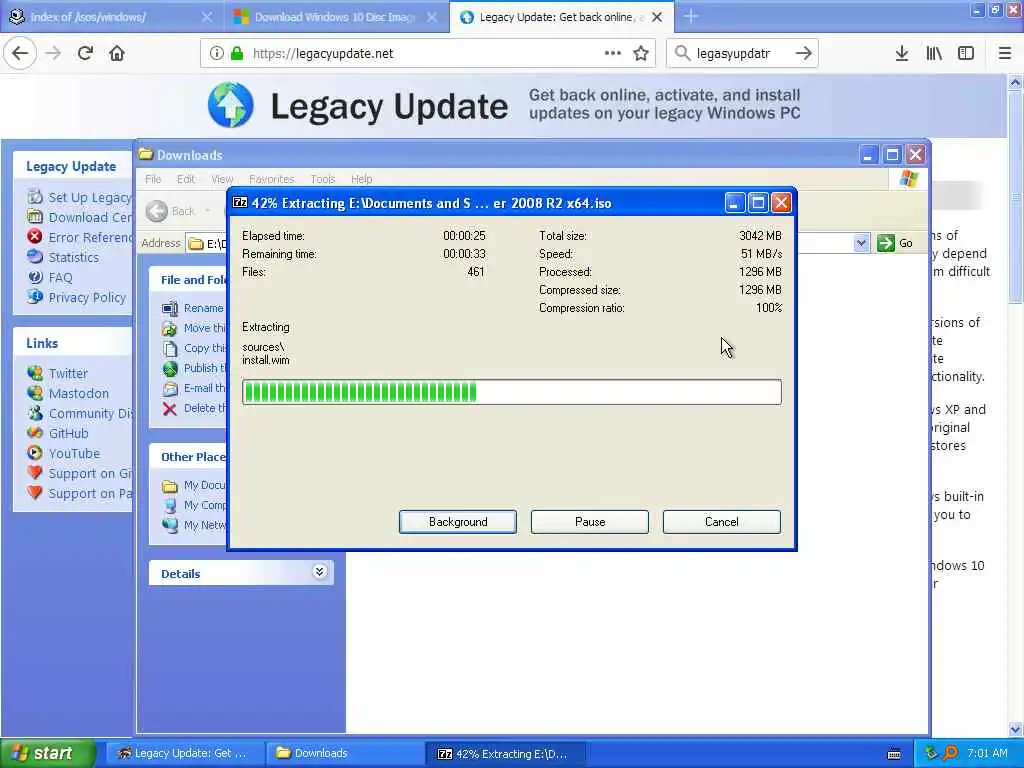Click Rename file icon in Downloads window
1024x768 pixels.
coord(170,308)
